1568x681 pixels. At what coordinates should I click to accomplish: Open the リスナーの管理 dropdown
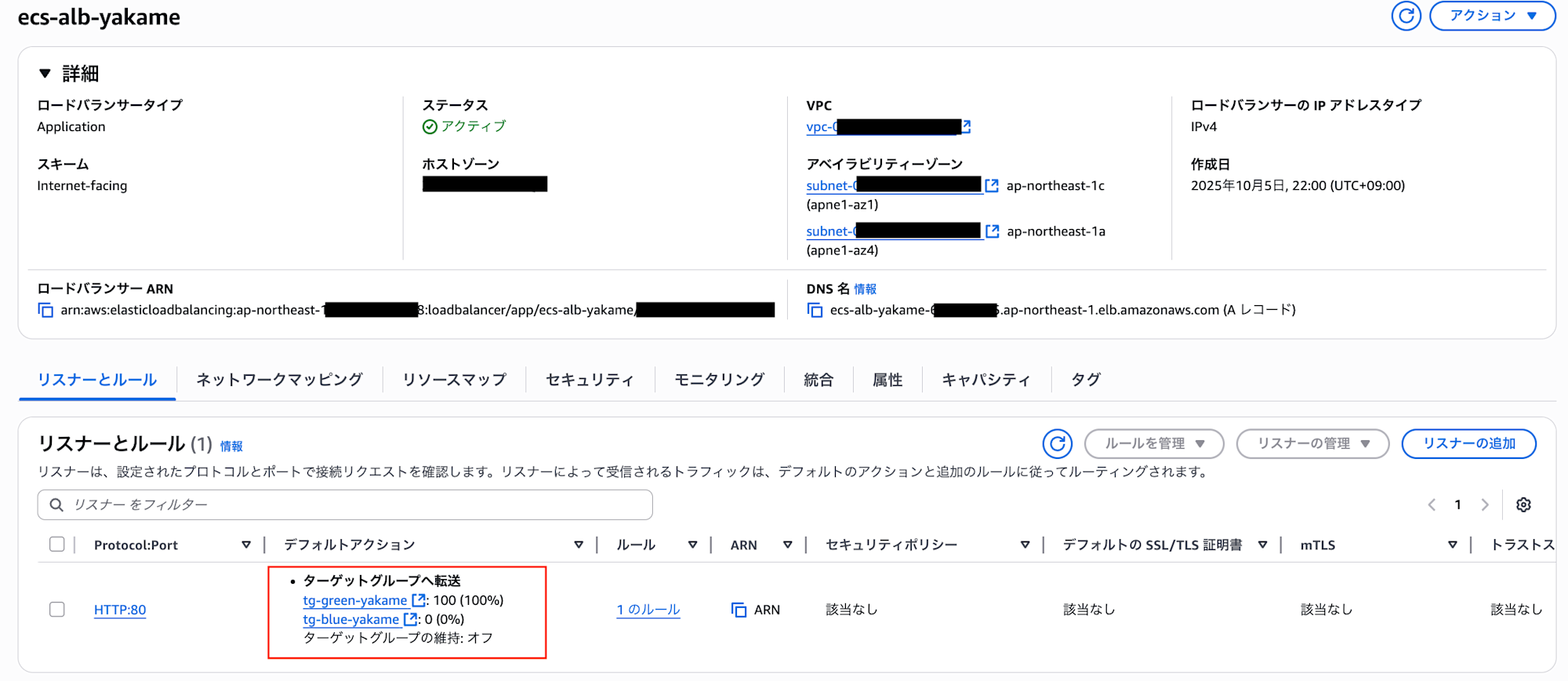[x=1312, y=444]
